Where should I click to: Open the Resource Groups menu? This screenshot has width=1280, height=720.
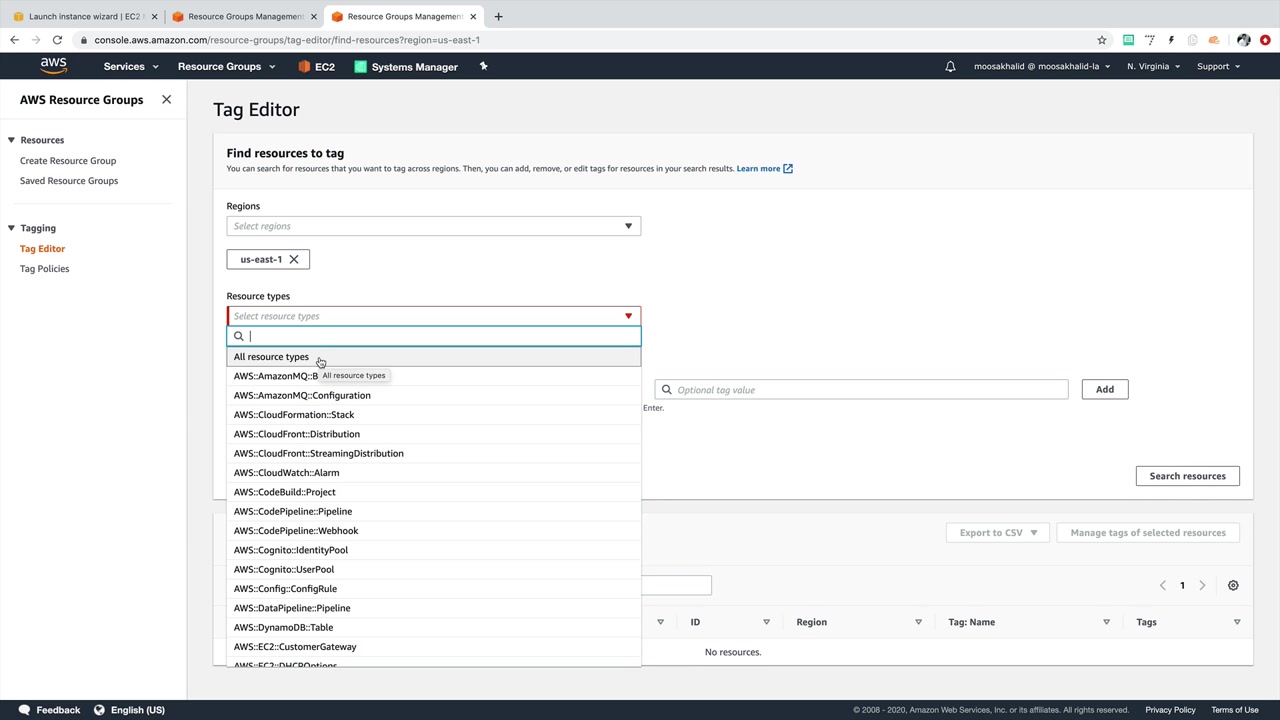(x=226, y=67)
